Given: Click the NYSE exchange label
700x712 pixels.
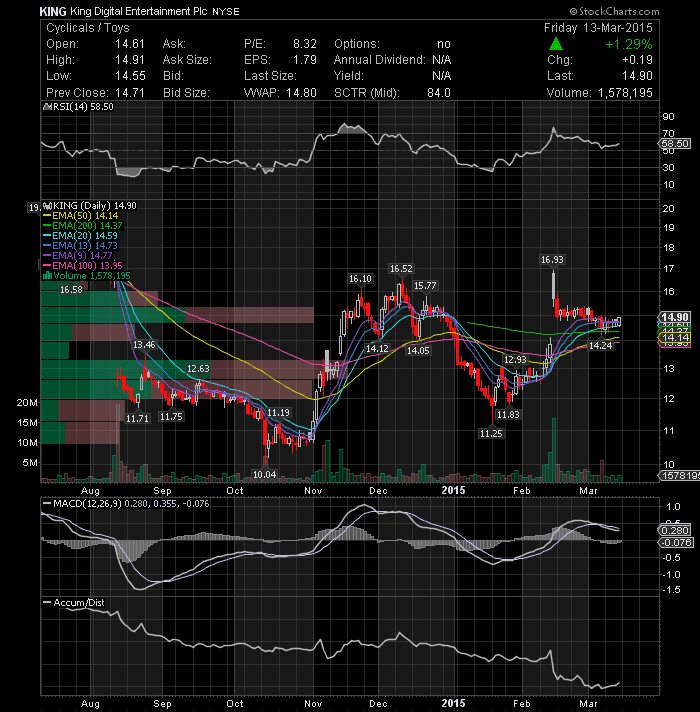Looking at the screenshot, I should pyautogui.click(x=226, y=12).
